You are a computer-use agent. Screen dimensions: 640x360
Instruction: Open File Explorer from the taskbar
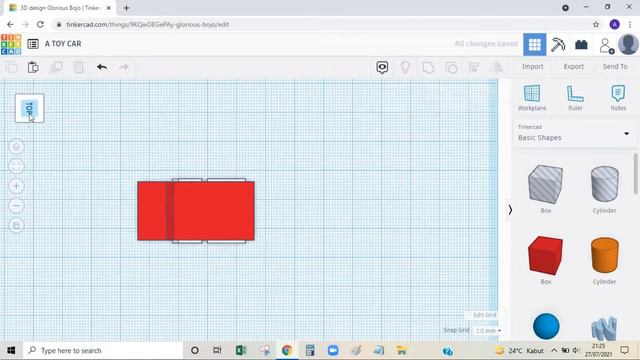[x=402, y=350]
